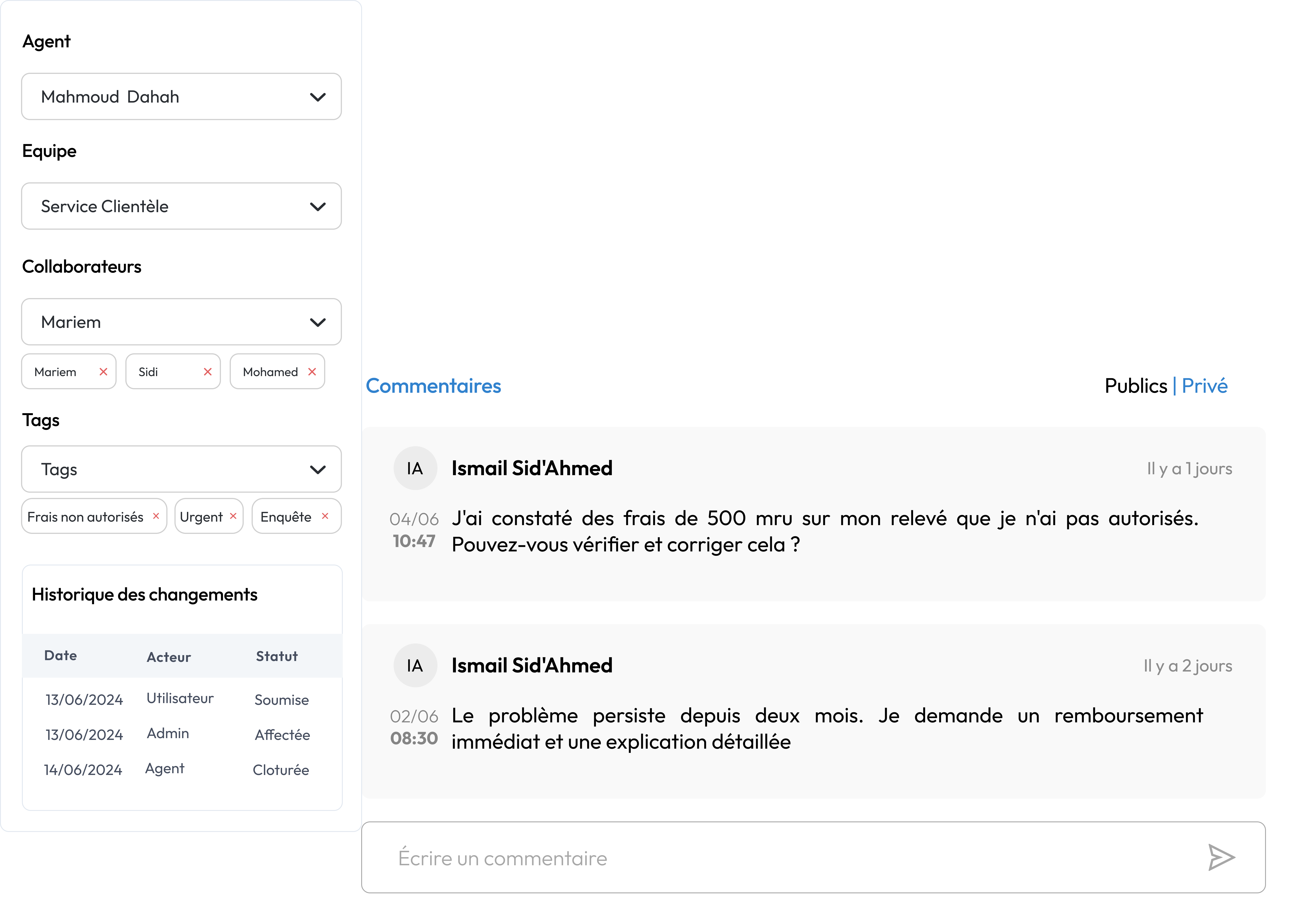Select the Mariem collaborator chip
This screenshot has width=1294, height=924.
[x=69, y=371]
